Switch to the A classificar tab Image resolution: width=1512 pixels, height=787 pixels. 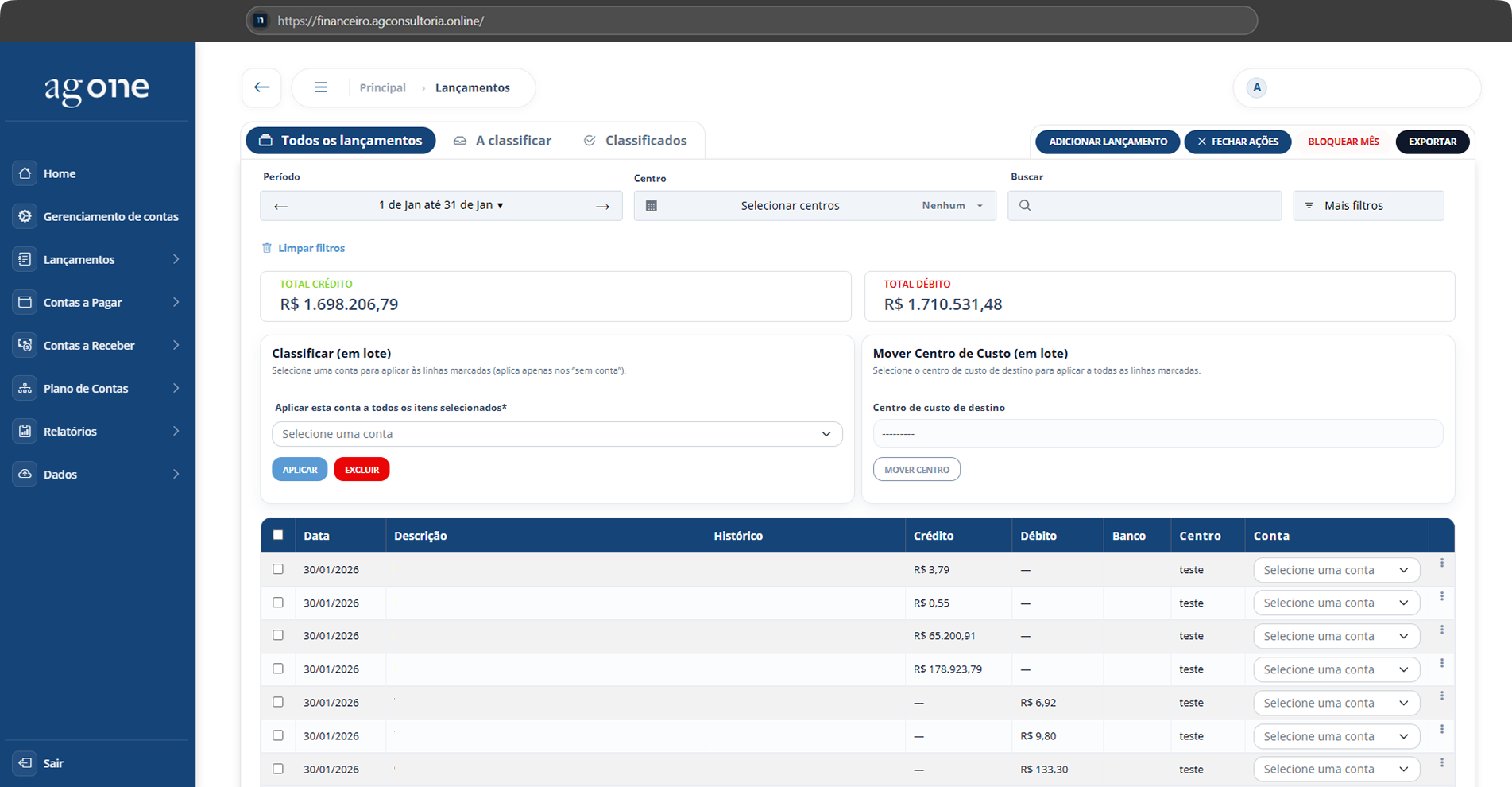[502, 141]
